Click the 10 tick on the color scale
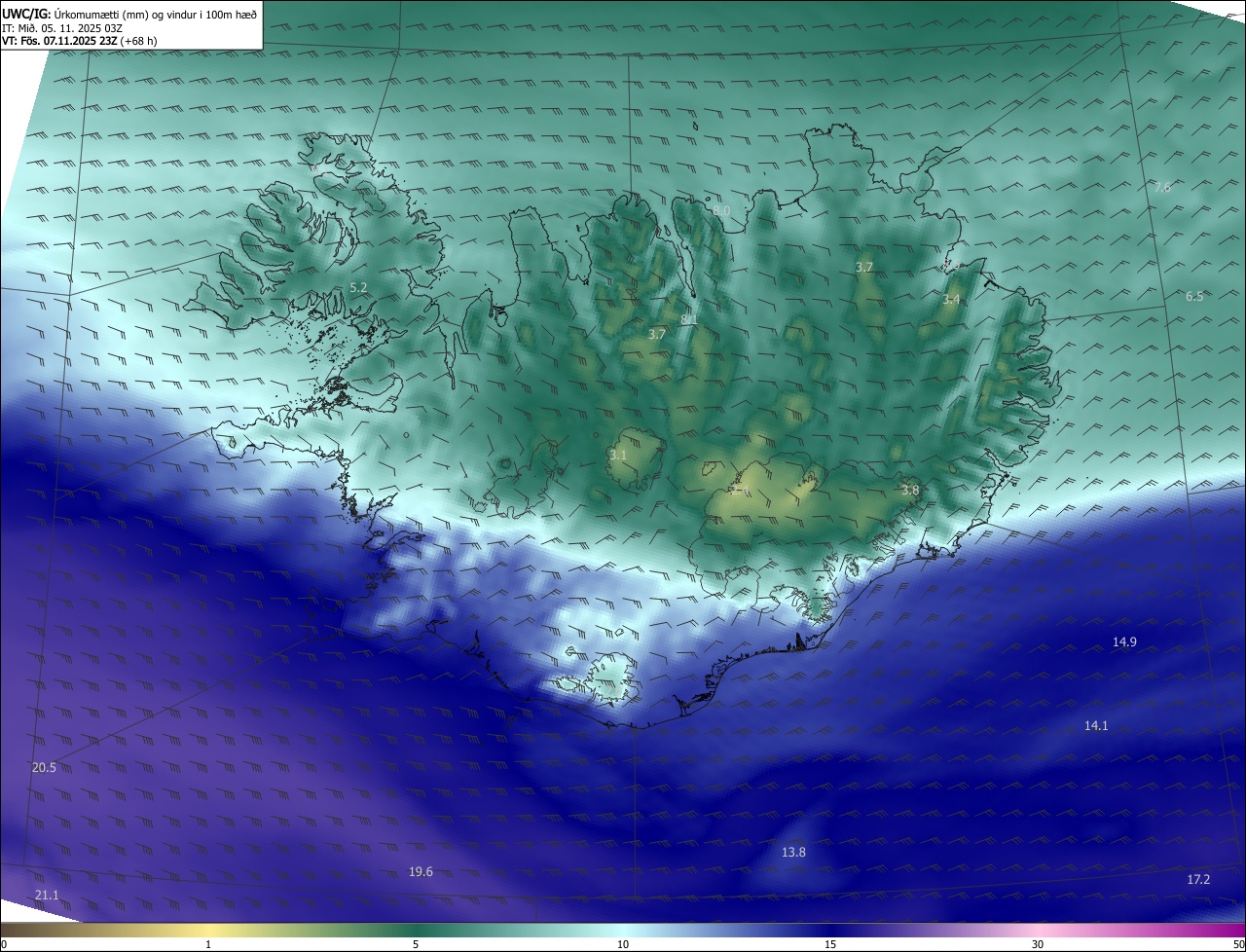This screenshot has width=1246, height=952. pyautogui.click(x=623, y=944)
